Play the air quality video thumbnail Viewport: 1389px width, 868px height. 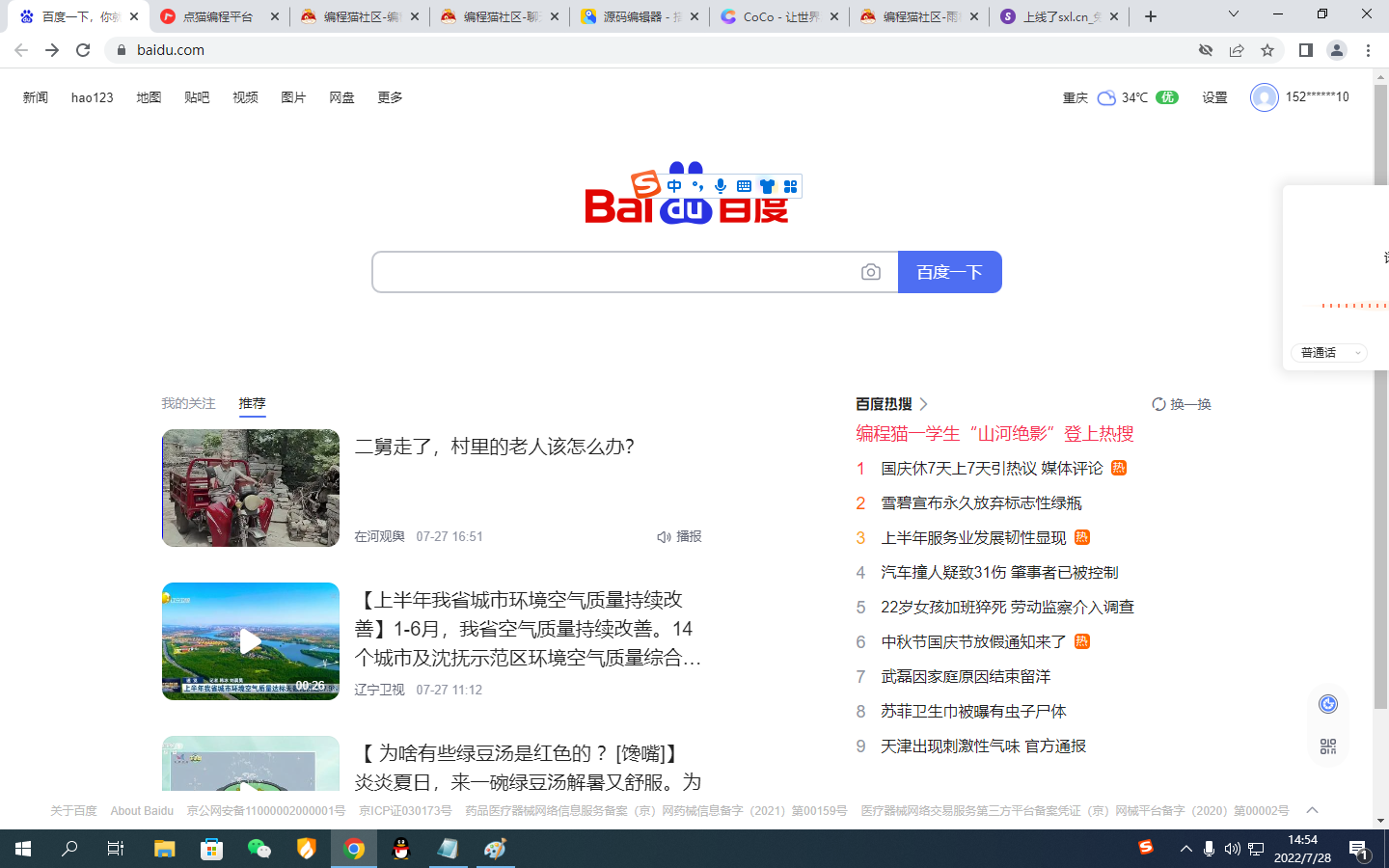pos(251,641)
